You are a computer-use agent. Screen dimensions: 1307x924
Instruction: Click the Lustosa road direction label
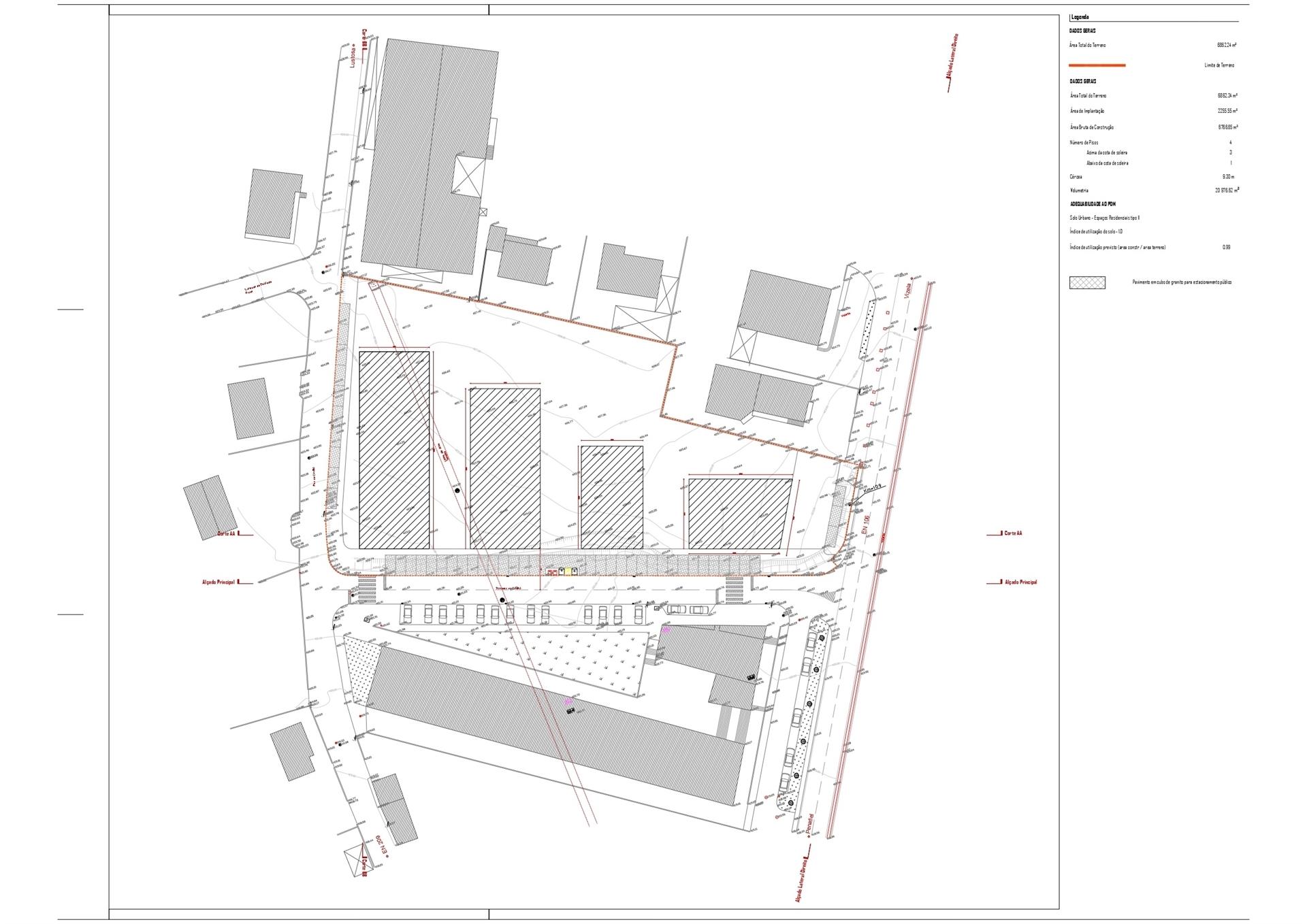tap(353, 56)
